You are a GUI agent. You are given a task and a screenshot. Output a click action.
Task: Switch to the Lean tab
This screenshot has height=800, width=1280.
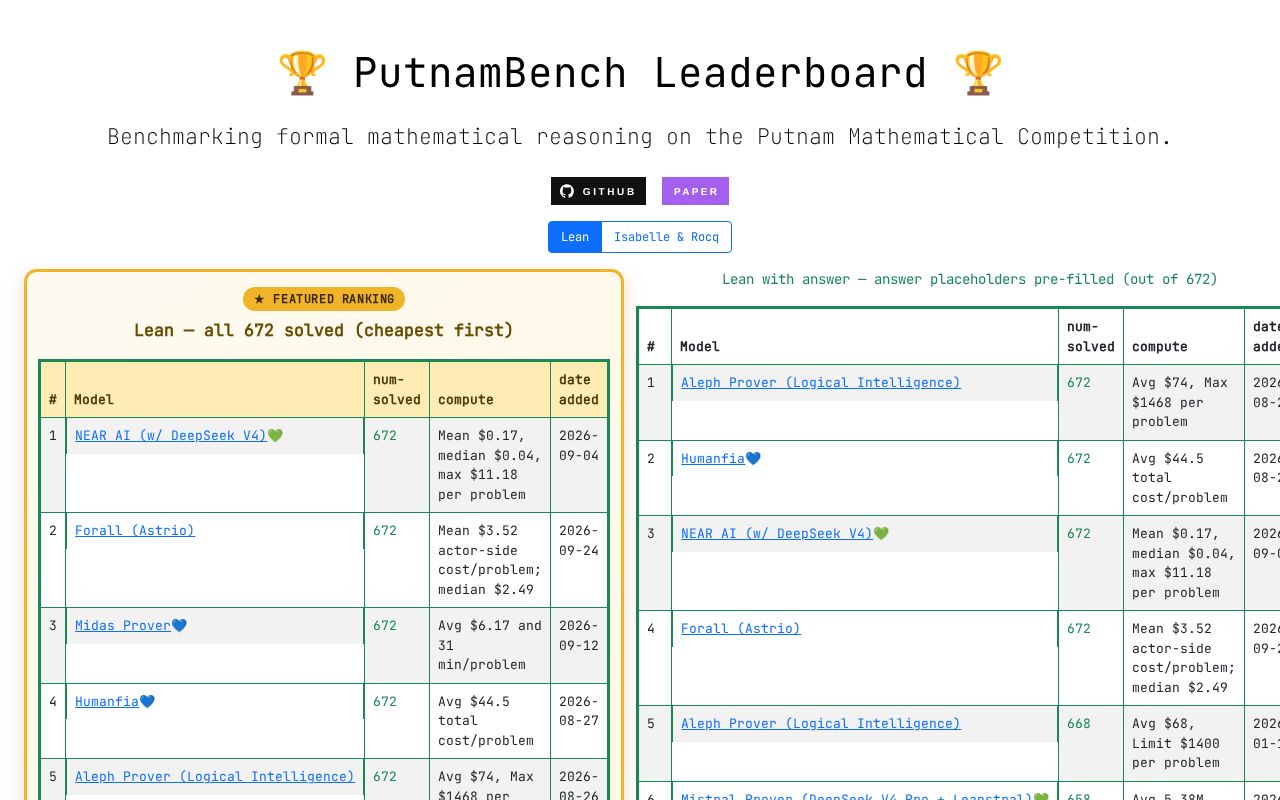click(x=575, y=237)
